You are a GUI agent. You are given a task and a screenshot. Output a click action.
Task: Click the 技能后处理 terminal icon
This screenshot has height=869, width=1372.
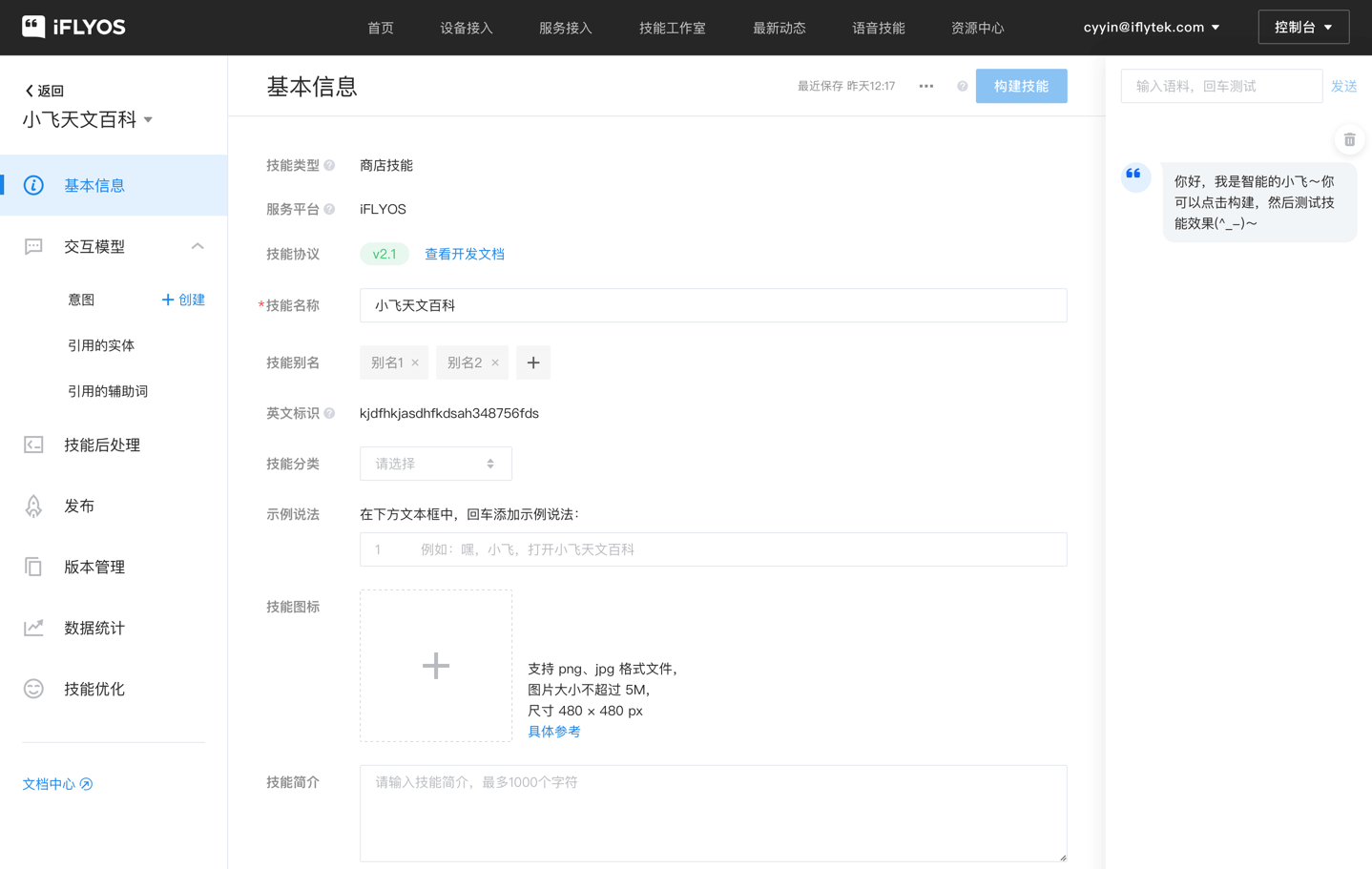pos(33,445)
